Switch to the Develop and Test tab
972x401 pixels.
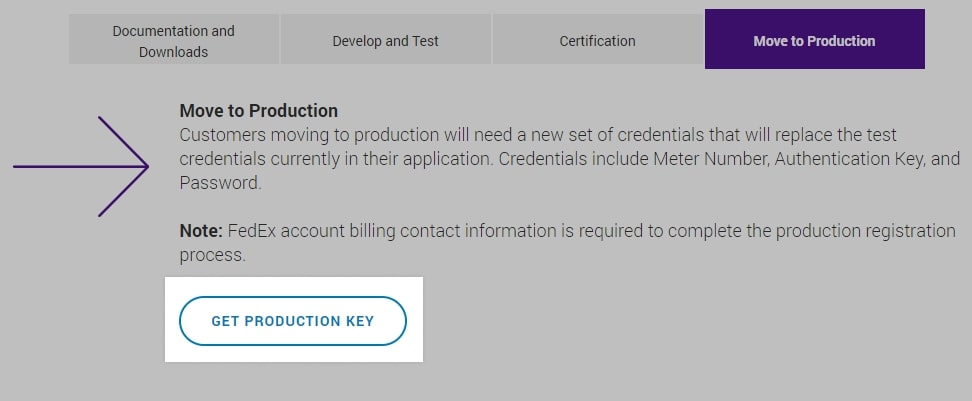click(385, 41)
